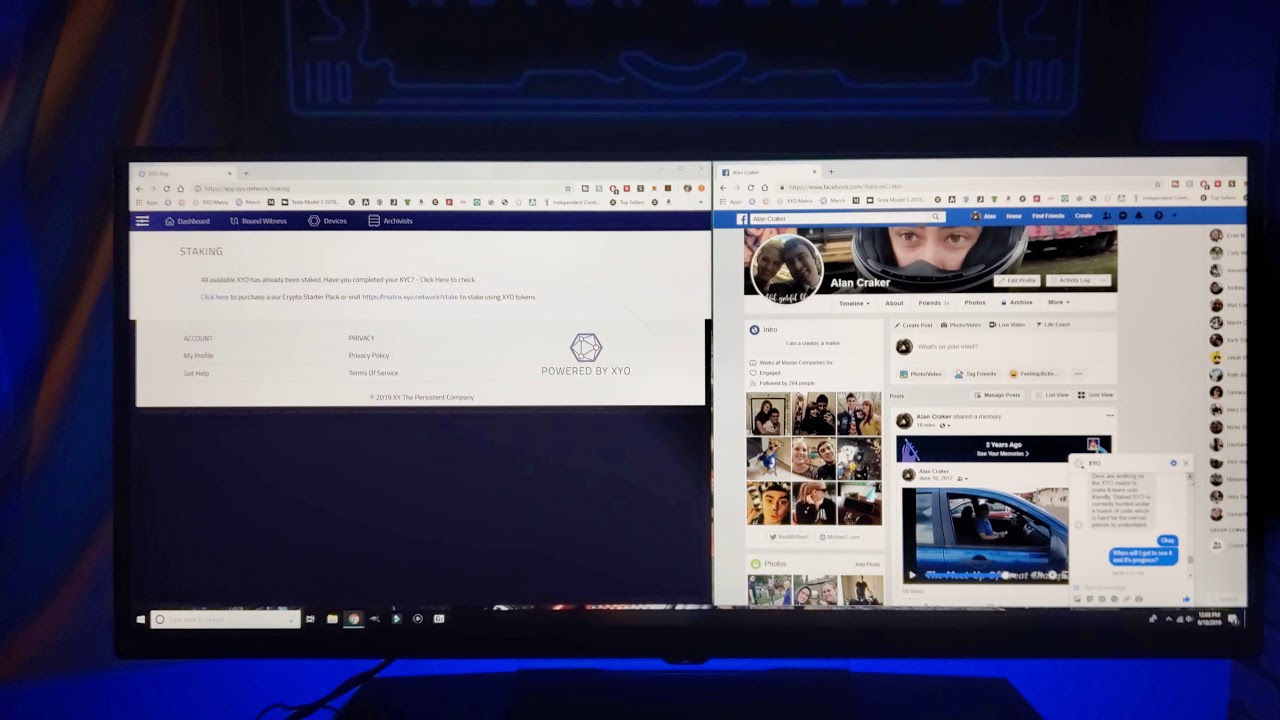Open the Apps bookmark in the XYO browser window
1280x720 pixels.
pos(148,202)
